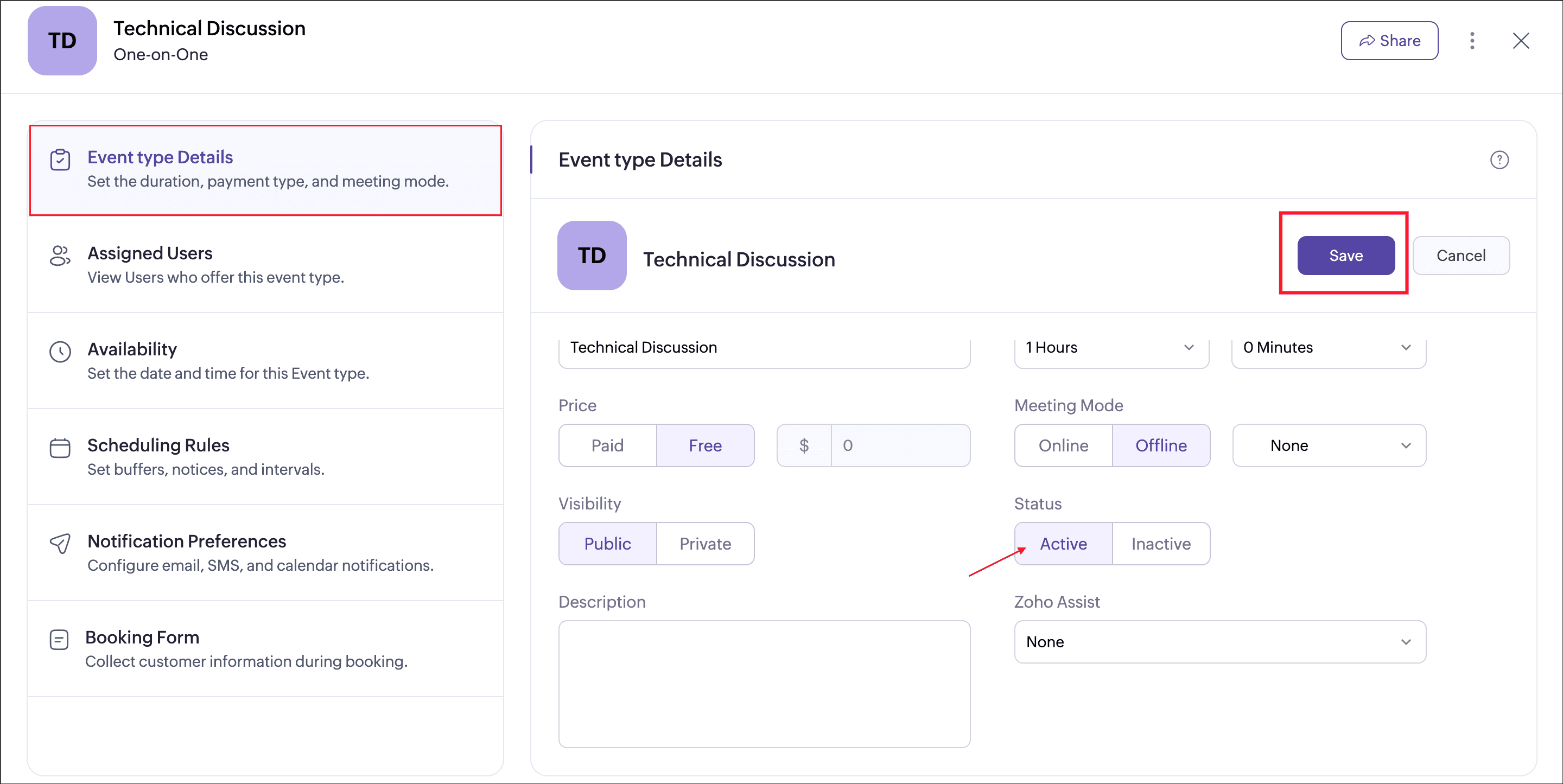The height and width of the screenshot is (784, 1563).
Task: Open the help question mark icon
Action: (1500, 160)
